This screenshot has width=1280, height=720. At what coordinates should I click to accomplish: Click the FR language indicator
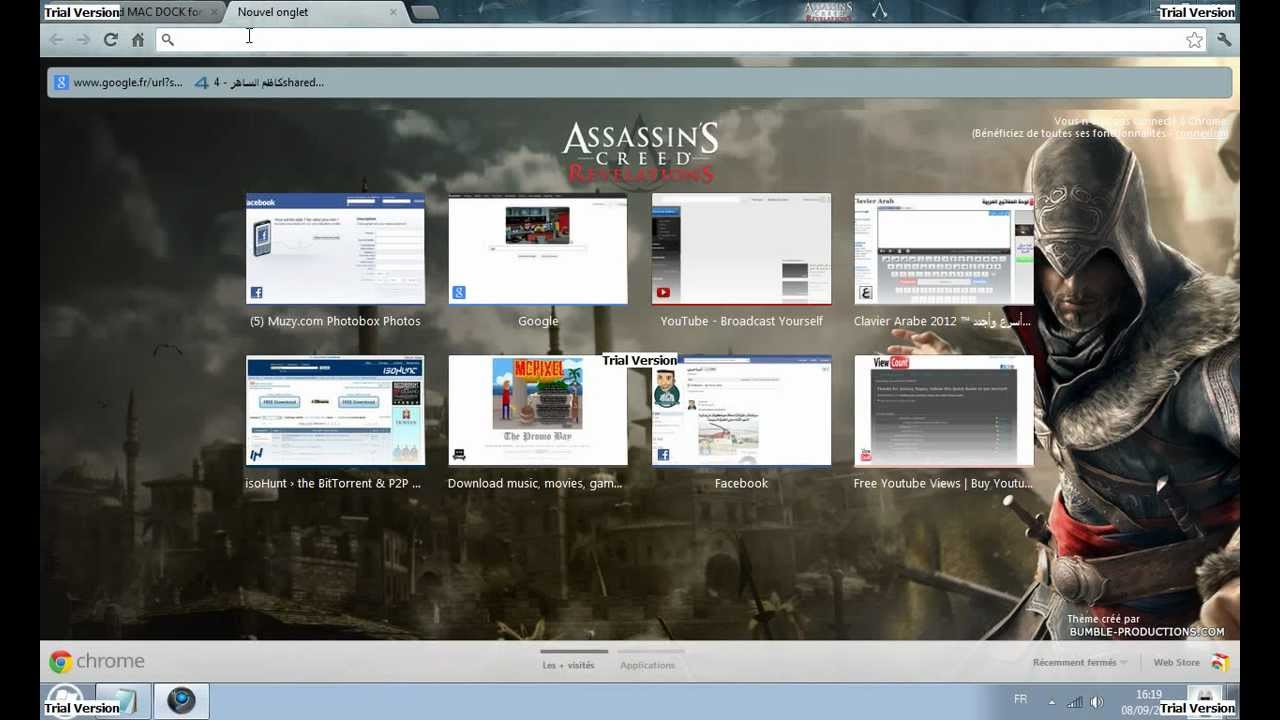(x=1020, y=699)
